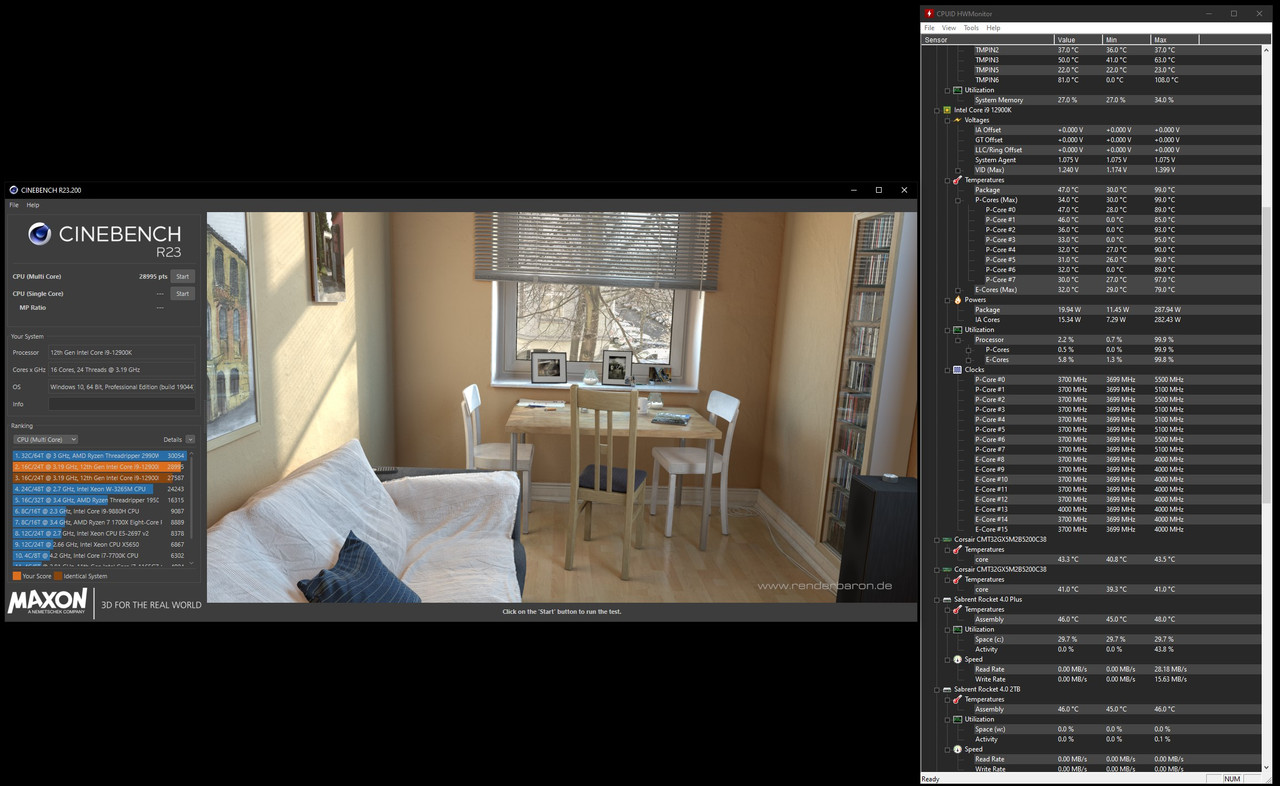Open the View menu in HWMonitor
The height and width of the screenshot is (786, 1280).
[949, 28]
